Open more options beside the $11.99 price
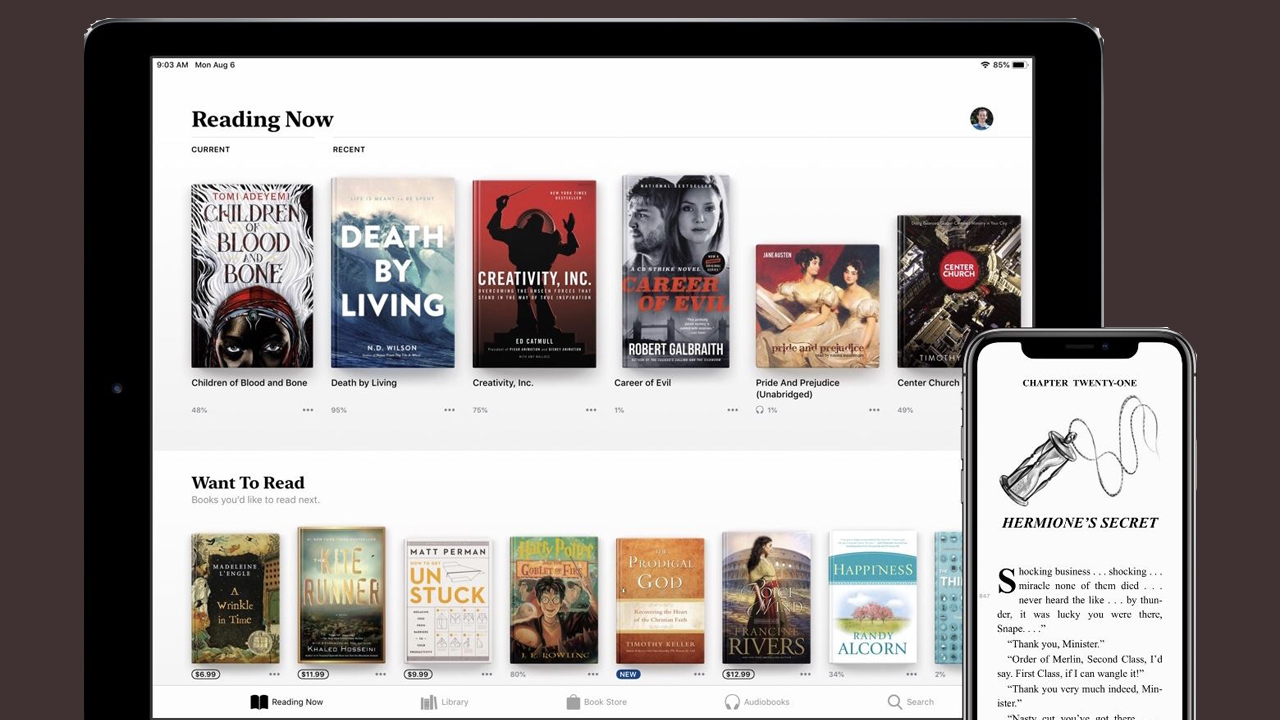The image size is (1280, 720). point(380,674)
